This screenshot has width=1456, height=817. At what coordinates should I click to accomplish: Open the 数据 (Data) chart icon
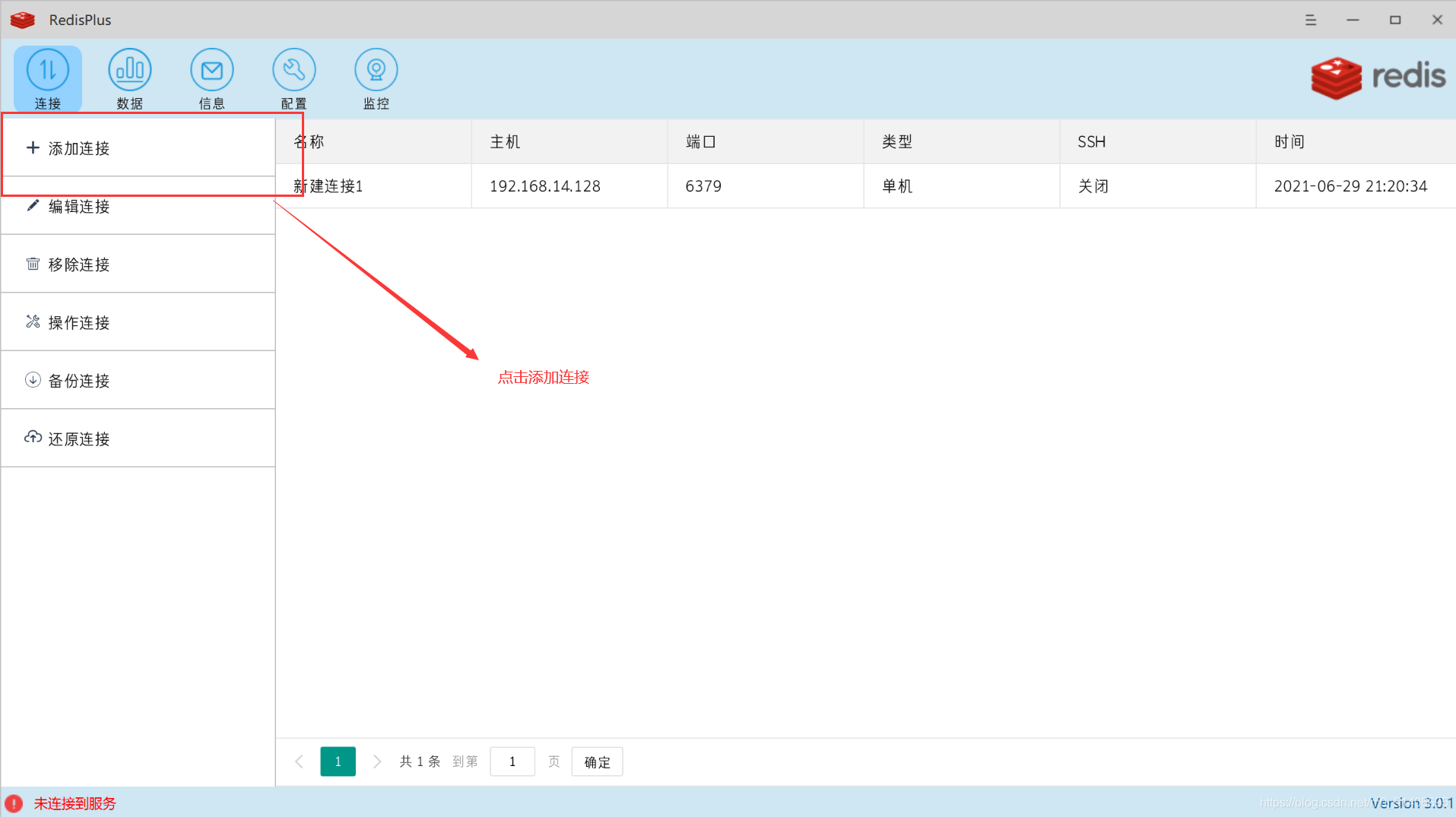(129, 78)
